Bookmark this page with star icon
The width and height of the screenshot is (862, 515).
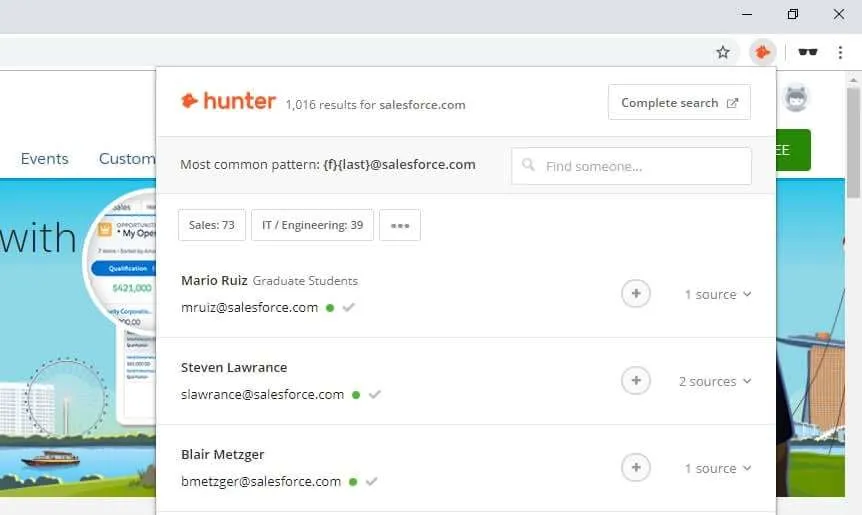(x=722, y=52)
